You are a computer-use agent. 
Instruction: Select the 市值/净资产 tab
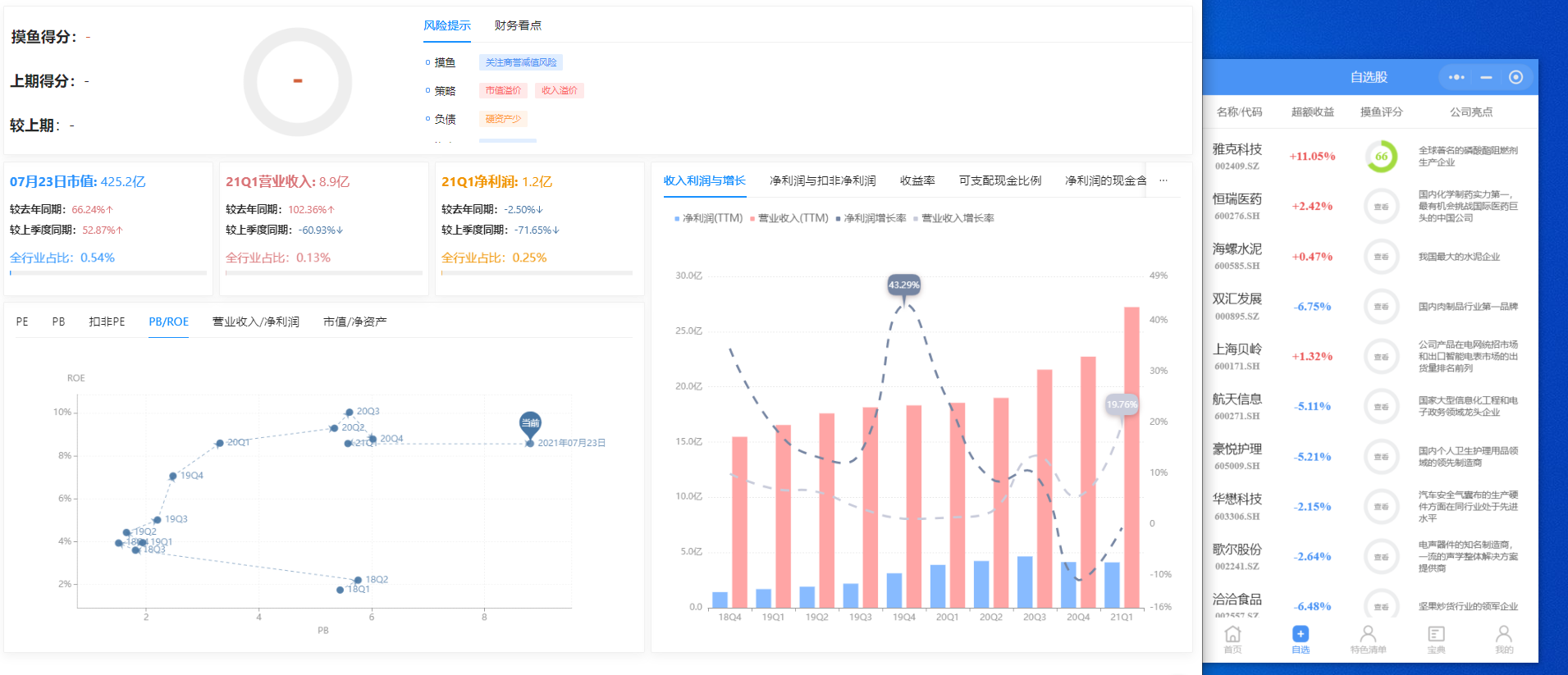(x=354, y=322)
